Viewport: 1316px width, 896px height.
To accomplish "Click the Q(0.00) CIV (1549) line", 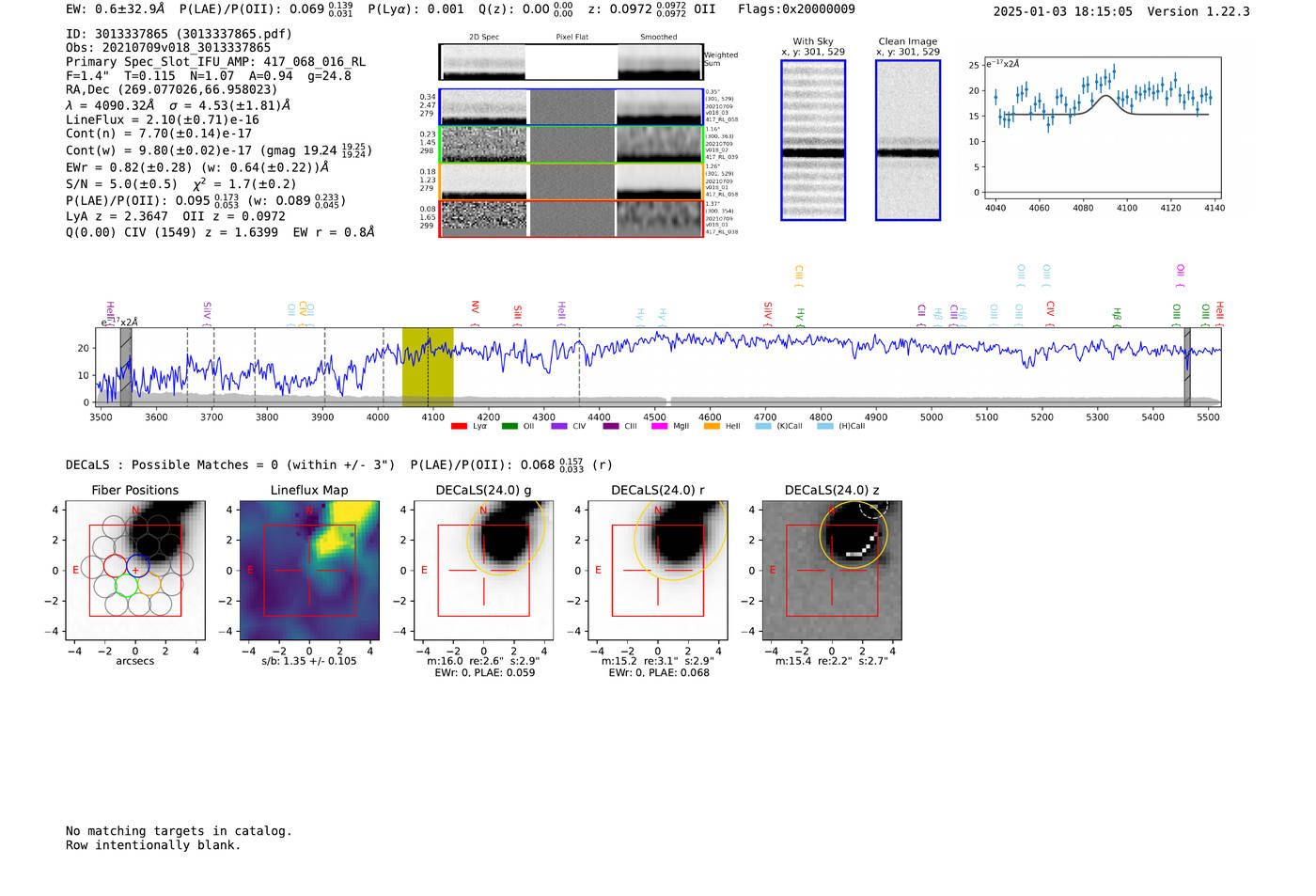I will [x=220, y=232].
